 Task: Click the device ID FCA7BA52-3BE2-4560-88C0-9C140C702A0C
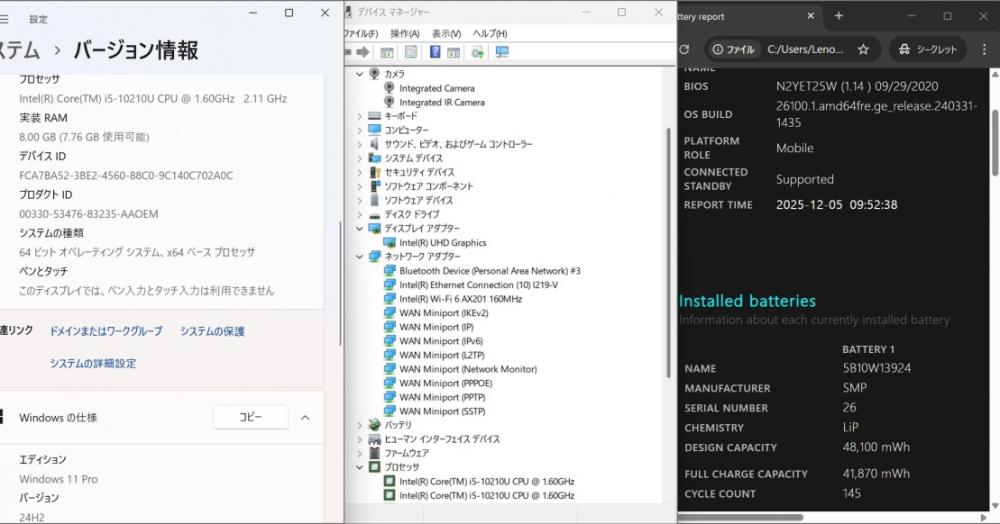(x=126, y=175)
